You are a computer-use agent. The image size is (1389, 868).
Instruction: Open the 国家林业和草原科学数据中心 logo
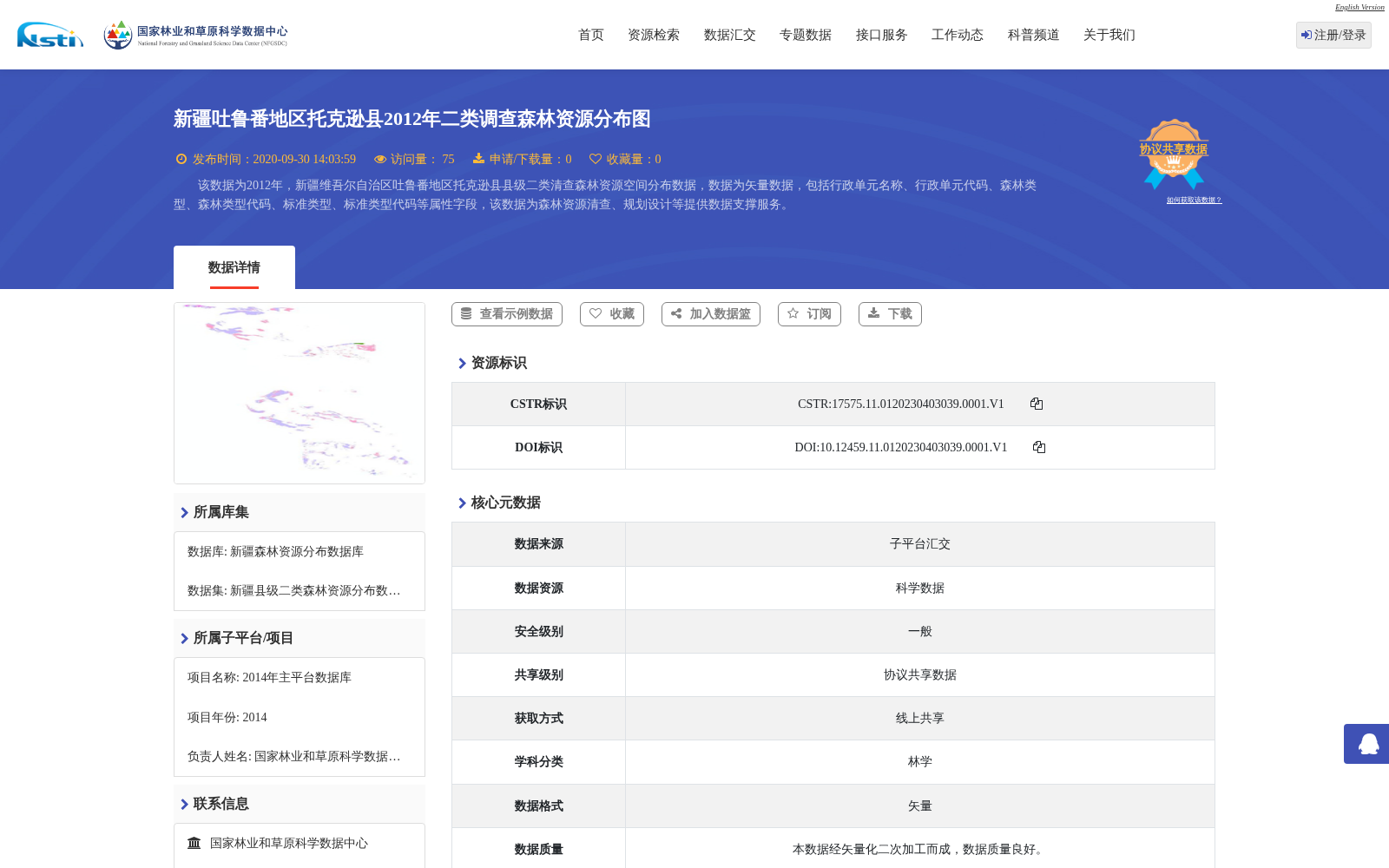[x=195, y=35]
